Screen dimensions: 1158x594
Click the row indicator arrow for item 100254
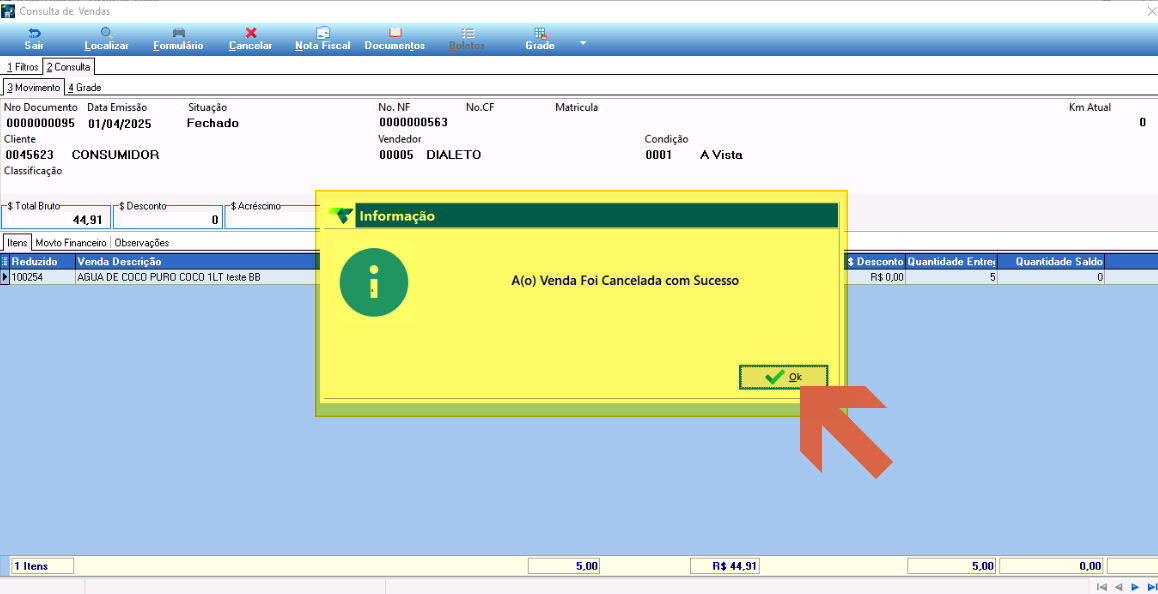coord(4,277)
